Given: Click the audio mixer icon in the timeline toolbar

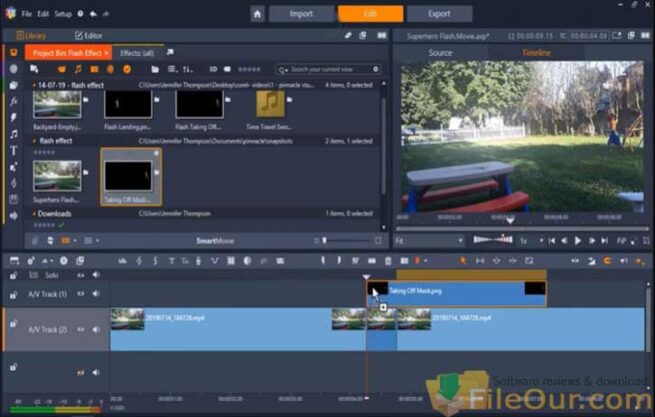Looking at the screenshot, I should pos(122,261).
